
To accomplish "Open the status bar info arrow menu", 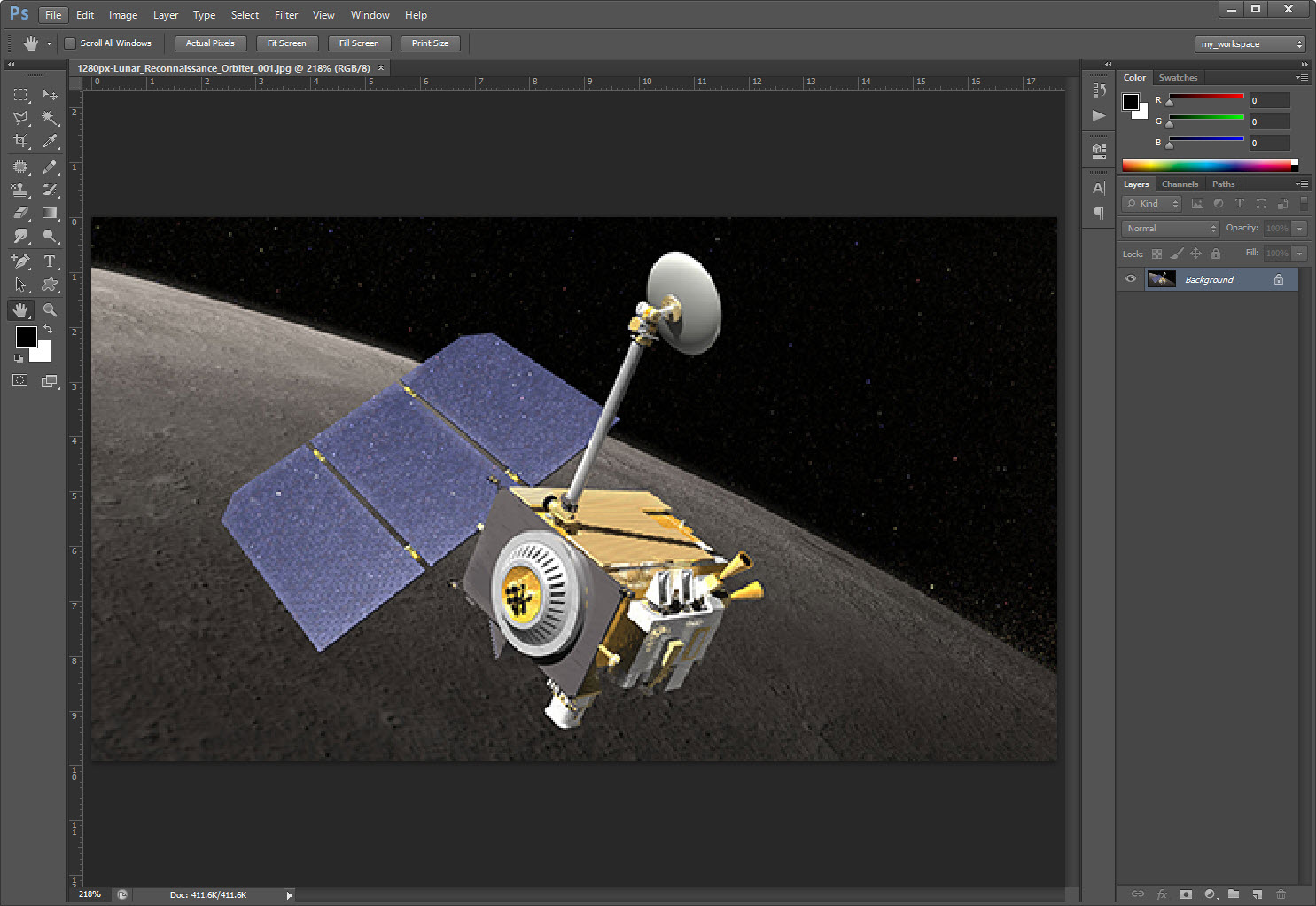I will [x=289, y=895].
